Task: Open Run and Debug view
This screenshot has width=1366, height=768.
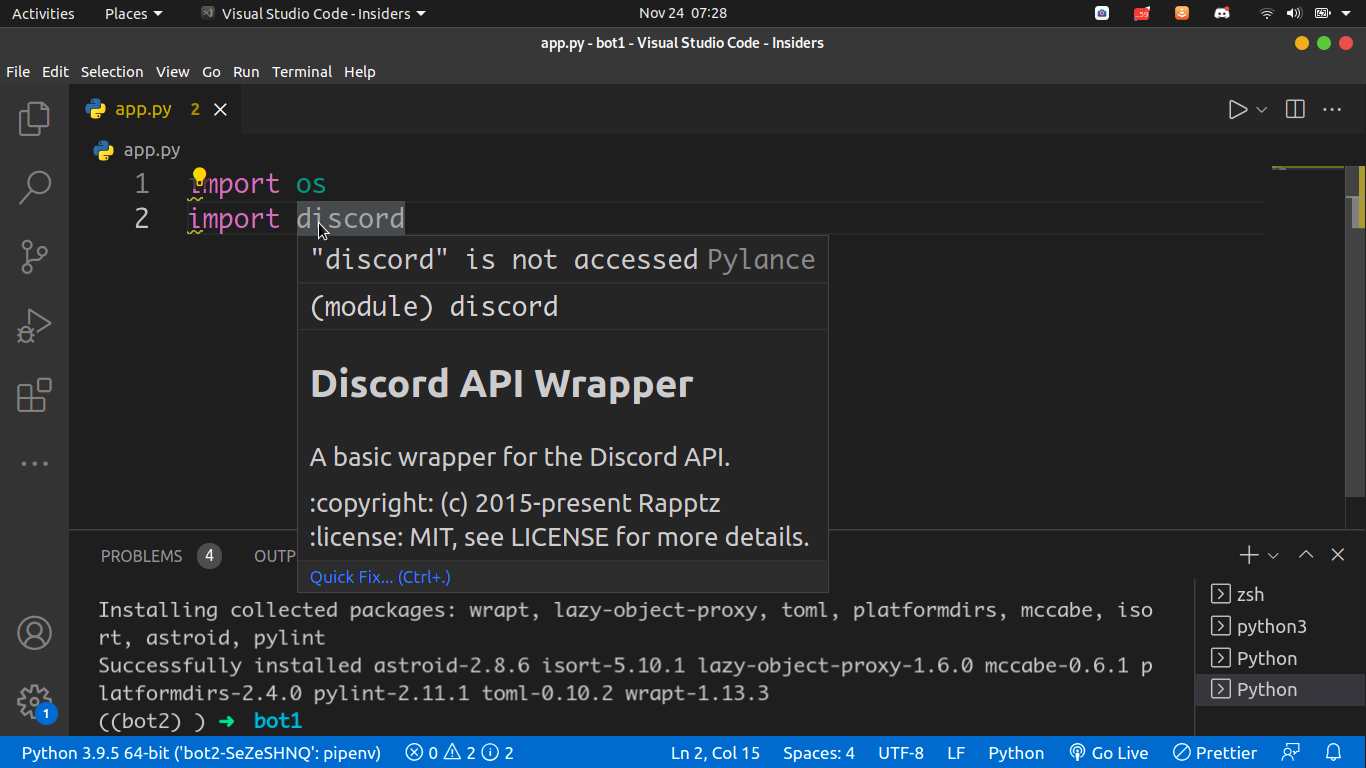Action: [34, 325]
